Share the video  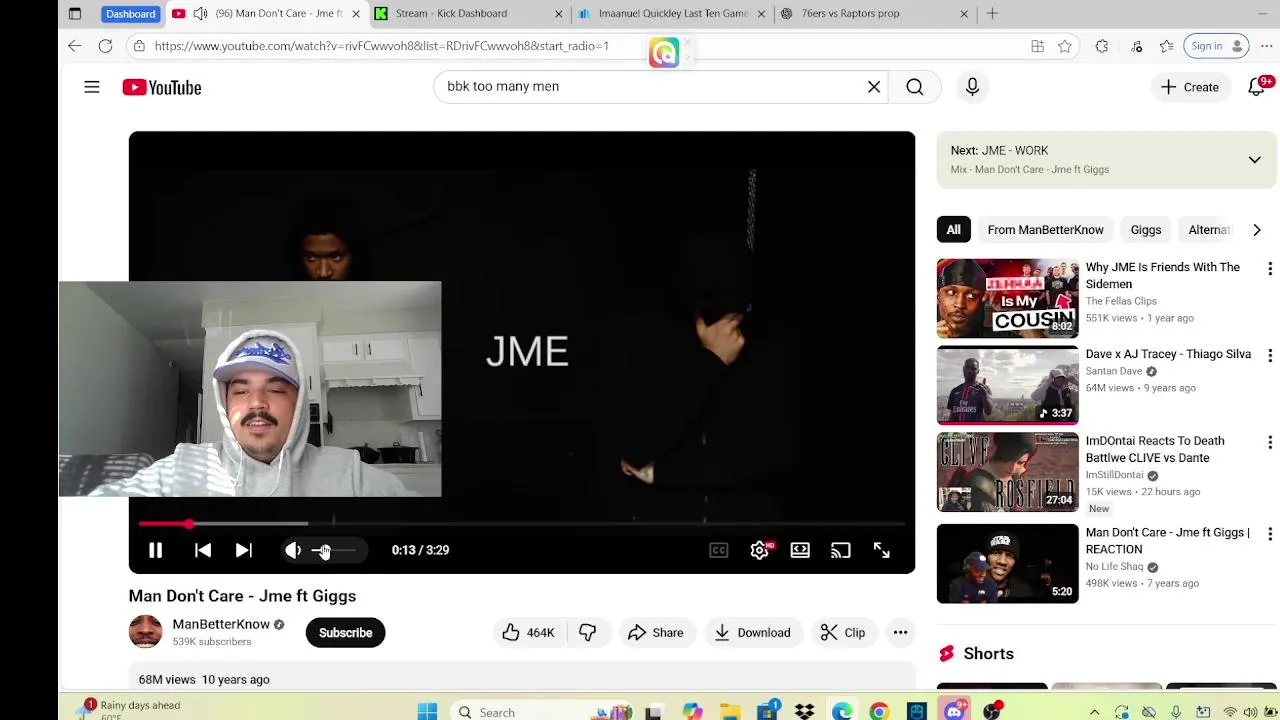tap(655, 632)
